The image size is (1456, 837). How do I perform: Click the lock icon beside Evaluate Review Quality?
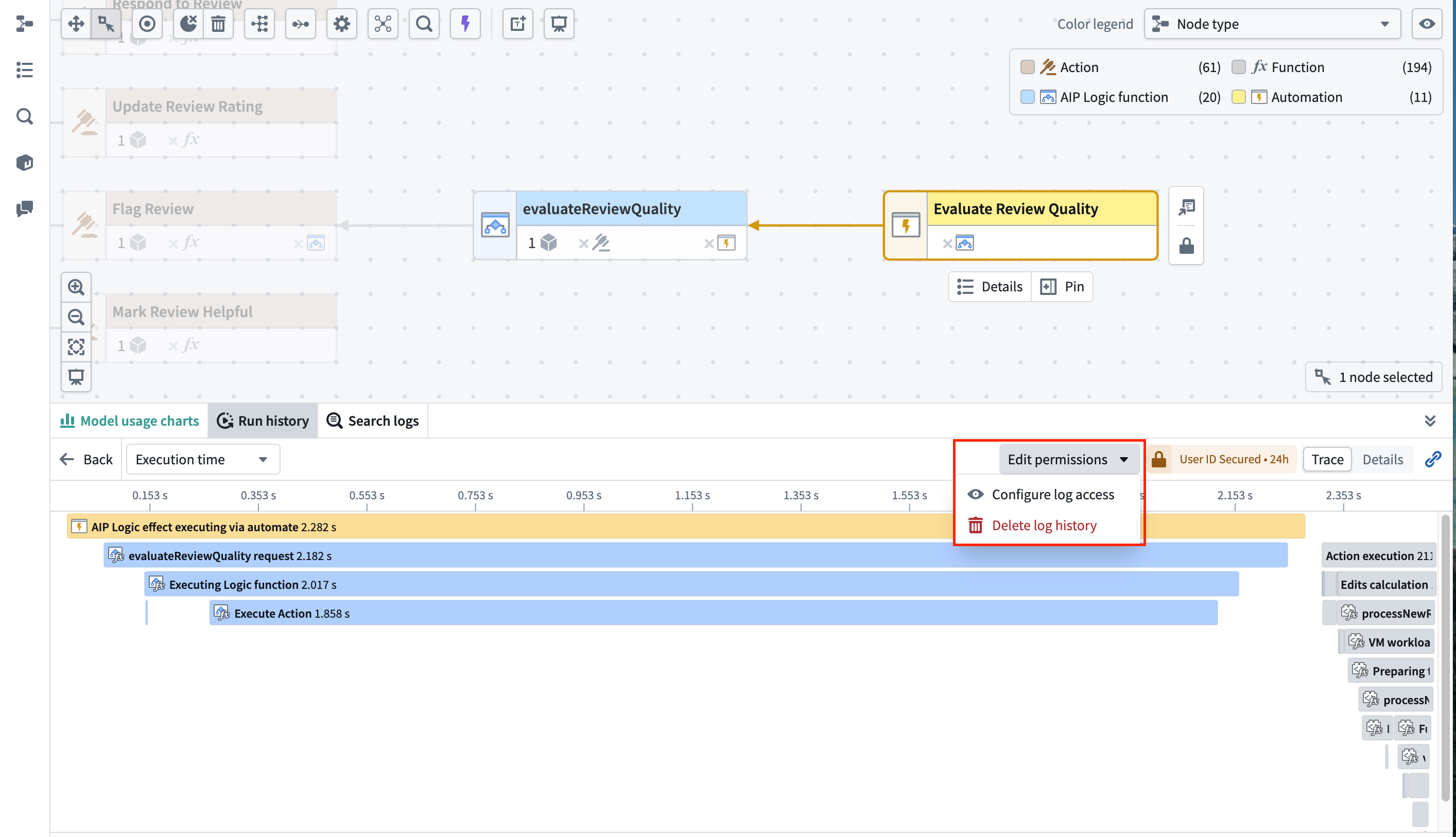click(x=1186, y=246)
